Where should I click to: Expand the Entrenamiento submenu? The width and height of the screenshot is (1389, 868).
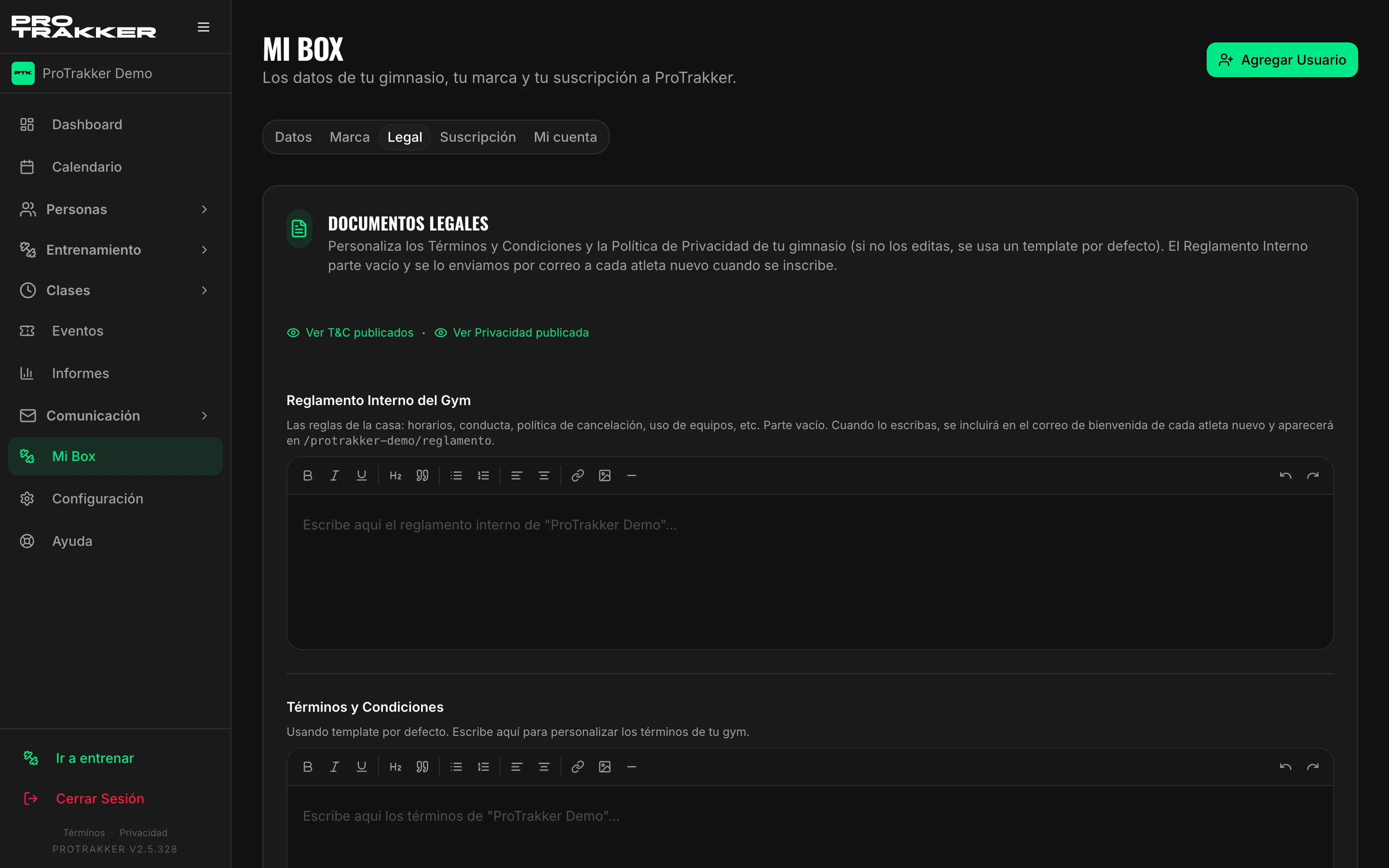[115, 250]
